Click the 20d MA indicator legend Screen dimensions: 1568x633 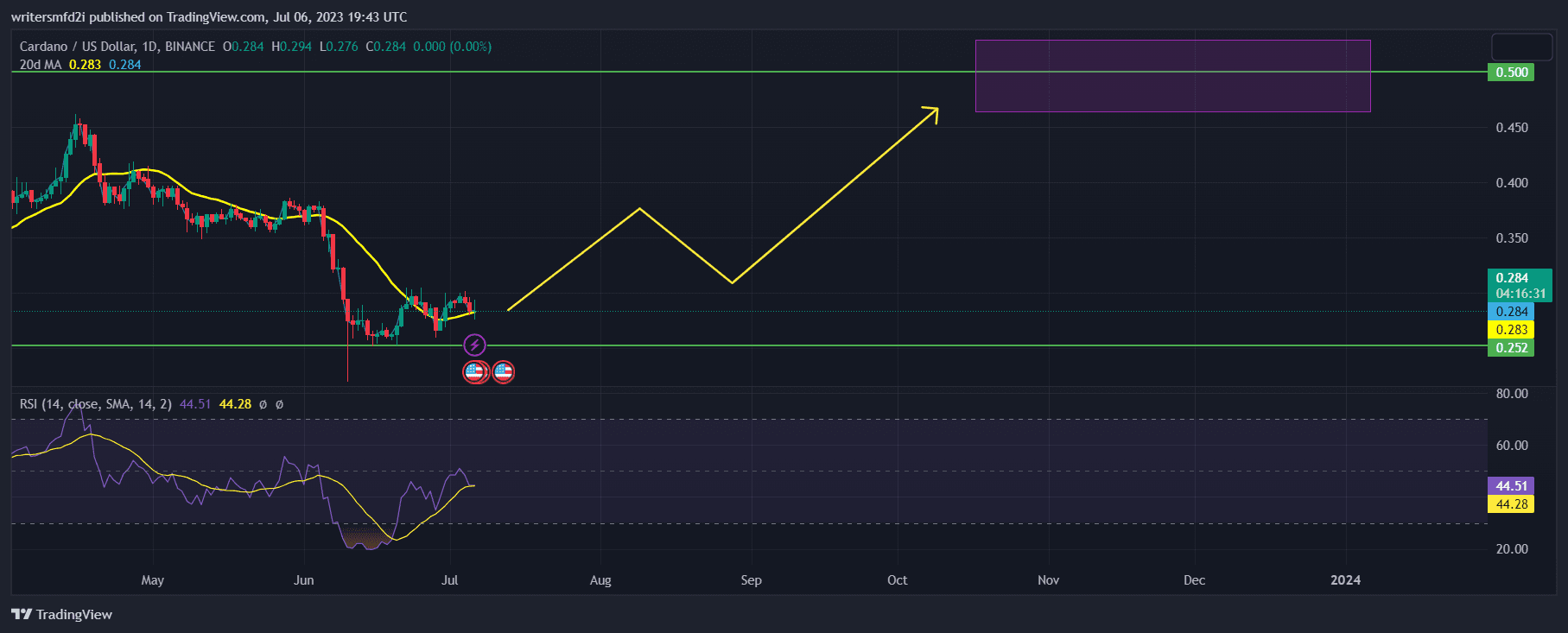pos(41,65)
